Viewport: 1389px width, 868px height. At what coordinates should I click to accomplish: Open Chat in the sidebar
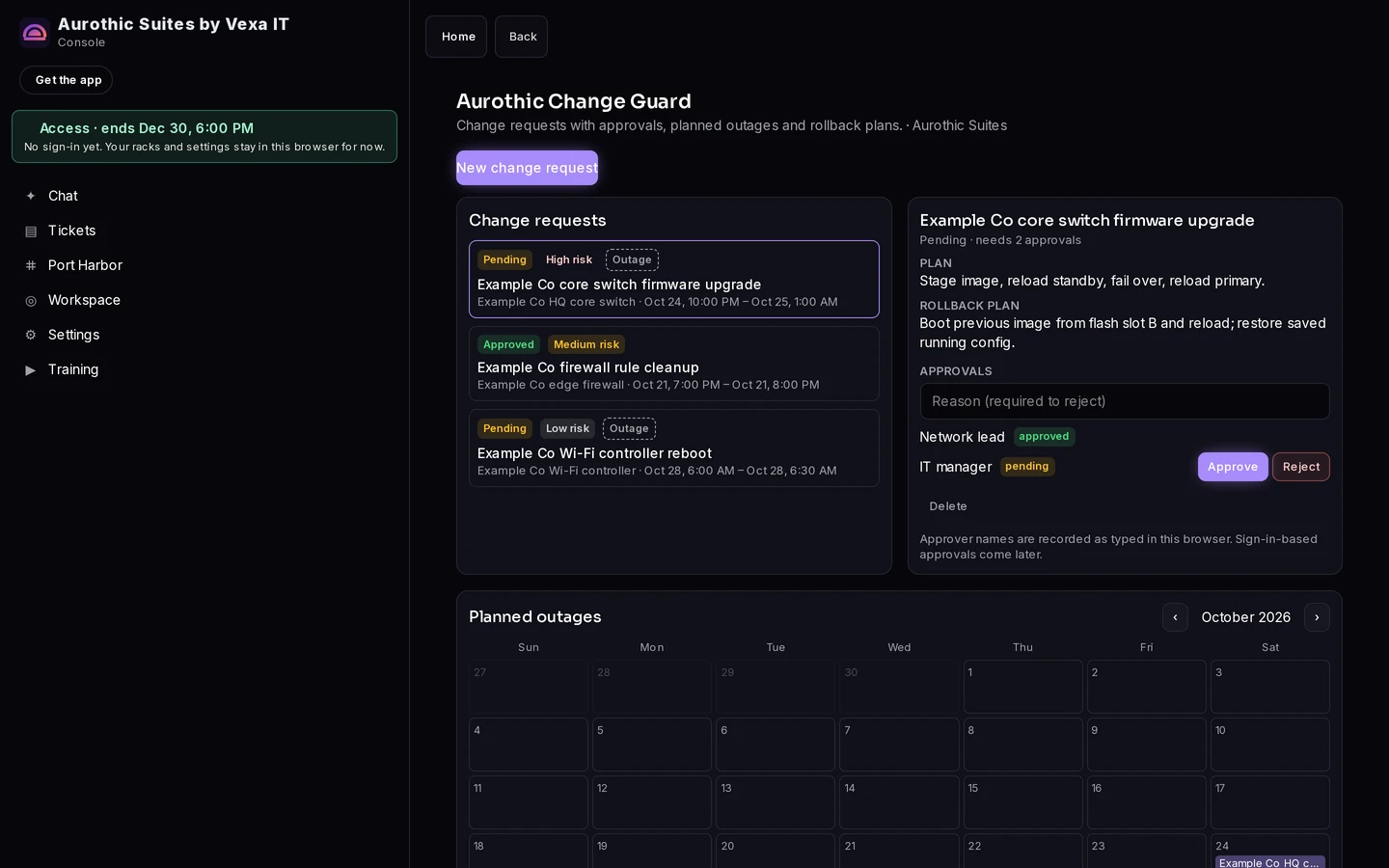pyautogui.click(x=204, y=196)
